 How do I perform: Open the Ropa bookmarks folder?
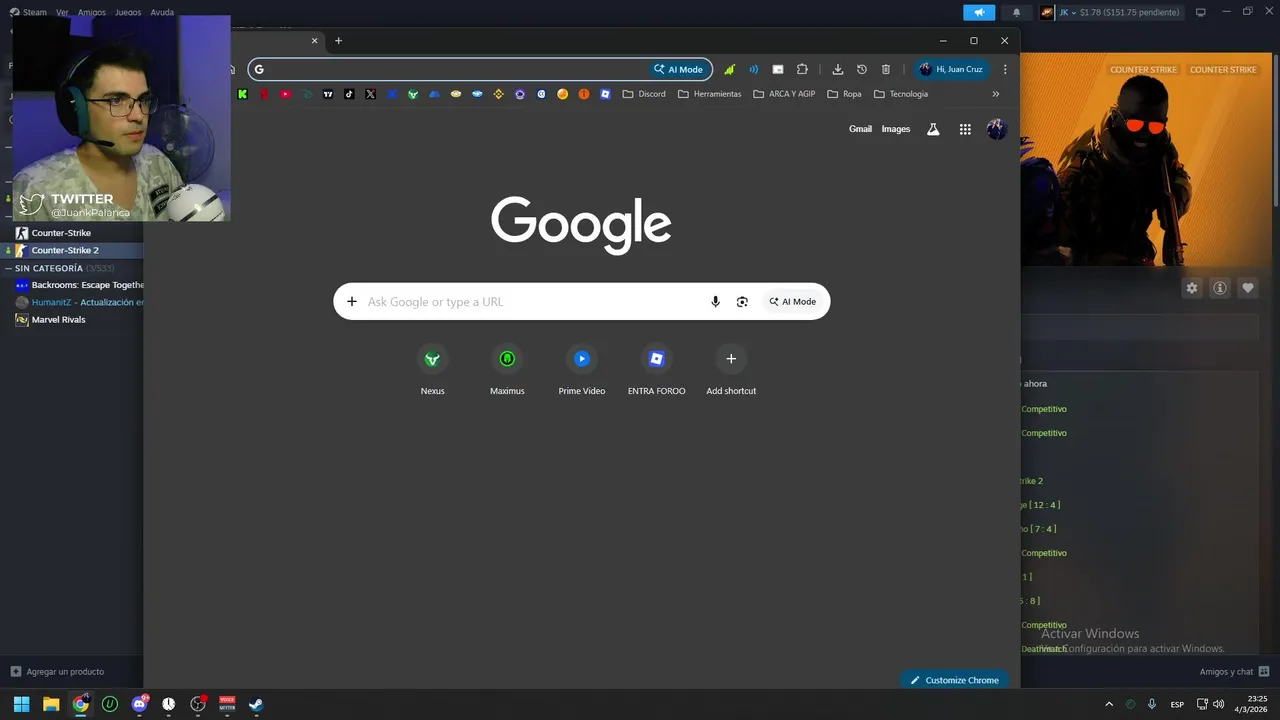click(845, 94)
